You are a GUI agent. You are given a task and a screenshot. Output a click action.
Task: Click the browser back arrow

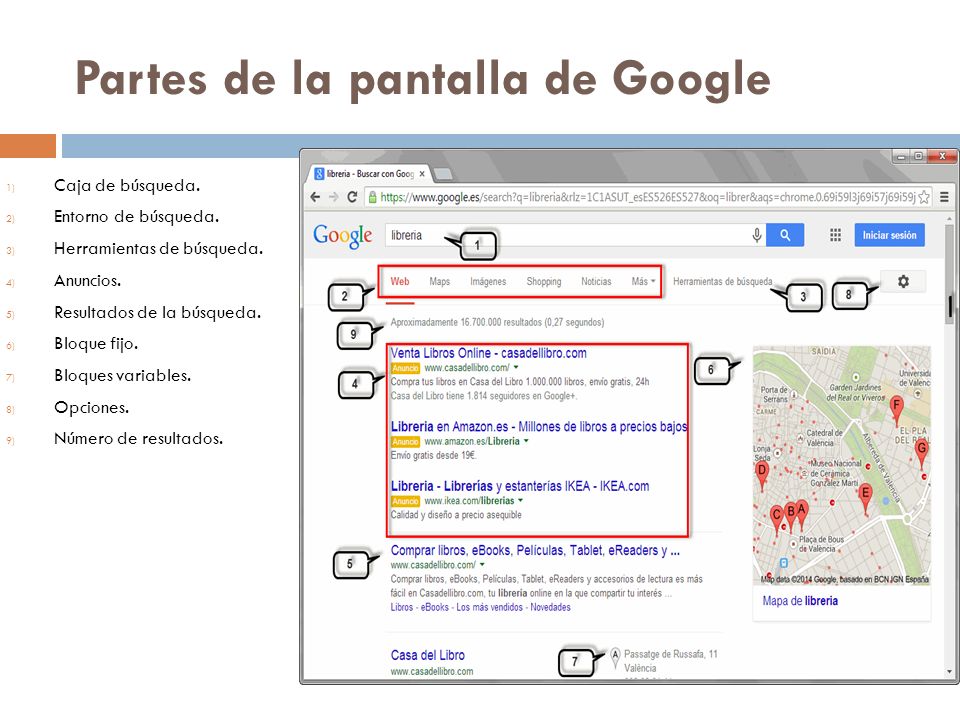tap(315, 197)
